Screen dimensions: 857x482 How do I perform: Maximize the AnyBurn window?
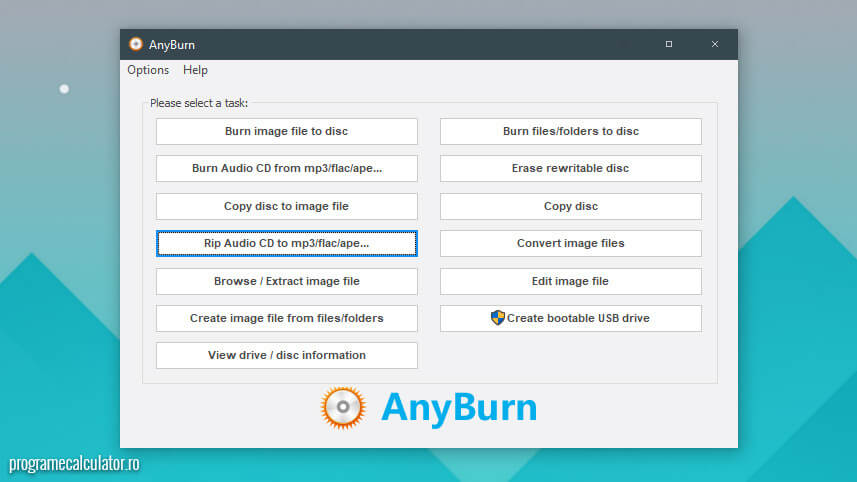click(669, 44)
